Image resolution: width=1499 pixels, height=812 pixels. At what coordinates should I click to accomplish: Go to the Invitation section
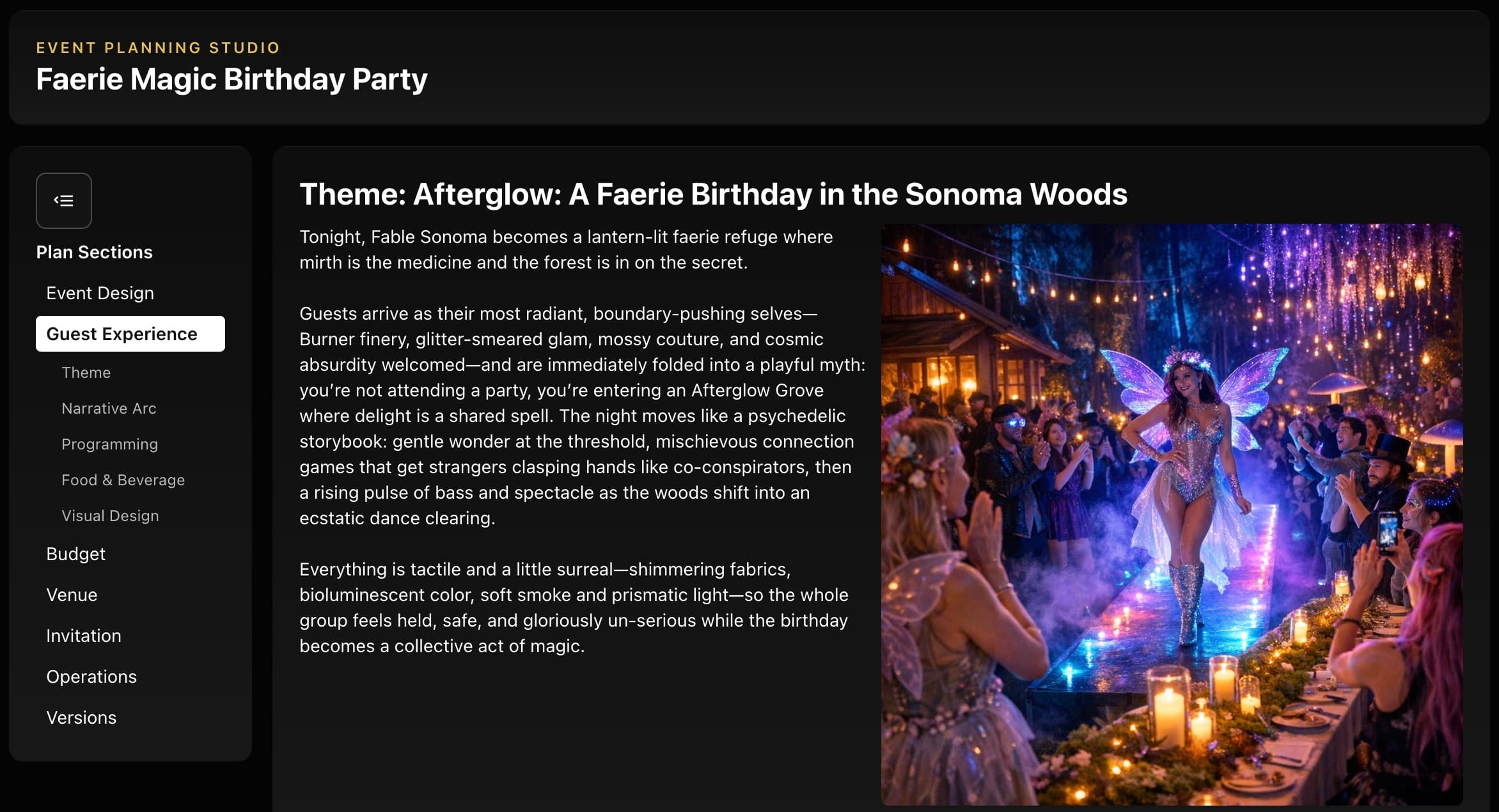pyautogui.click(x=83, y=636)
